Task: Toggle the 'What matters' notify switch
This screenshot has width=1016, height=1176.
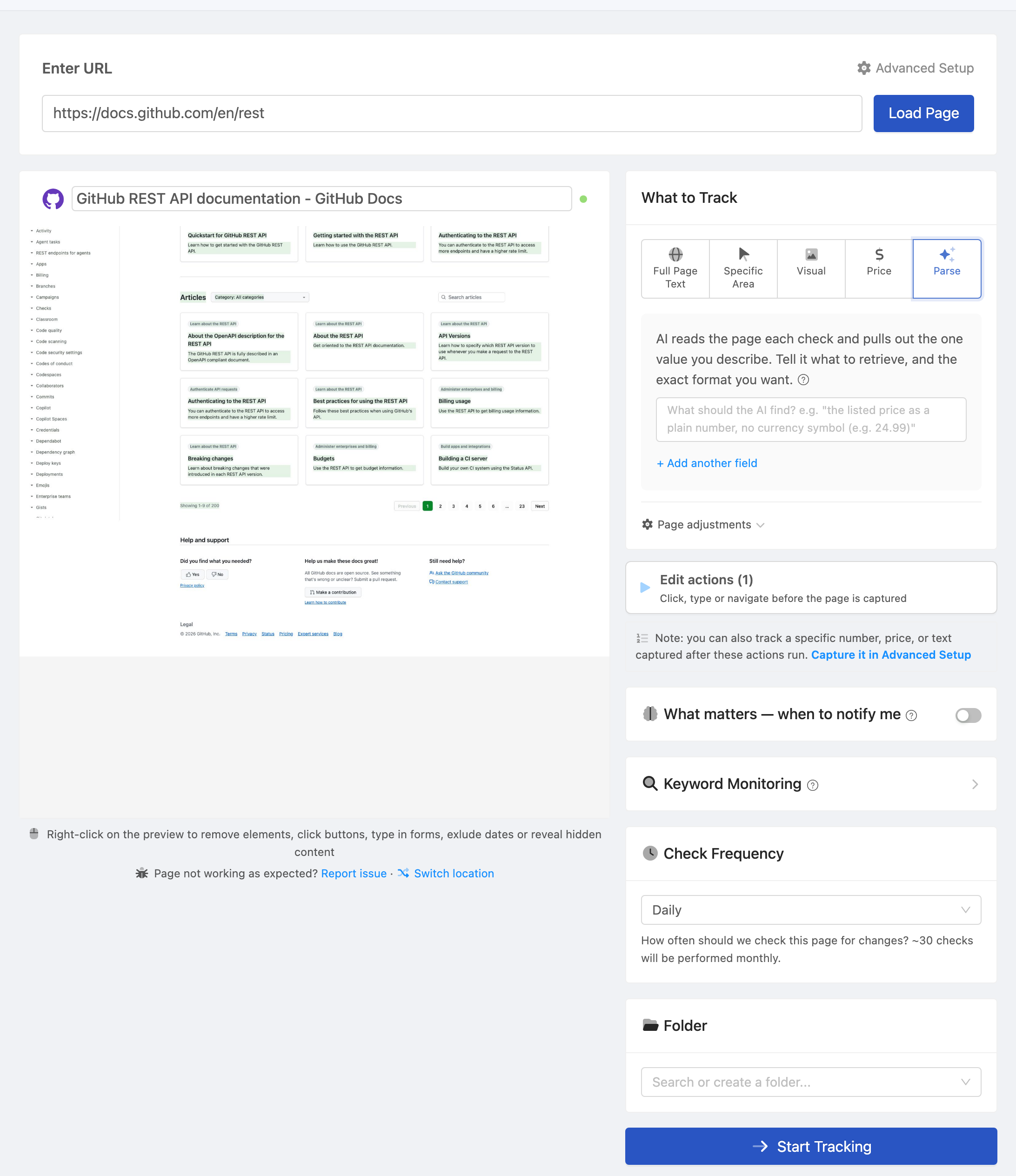Action: tap(968, 715)
